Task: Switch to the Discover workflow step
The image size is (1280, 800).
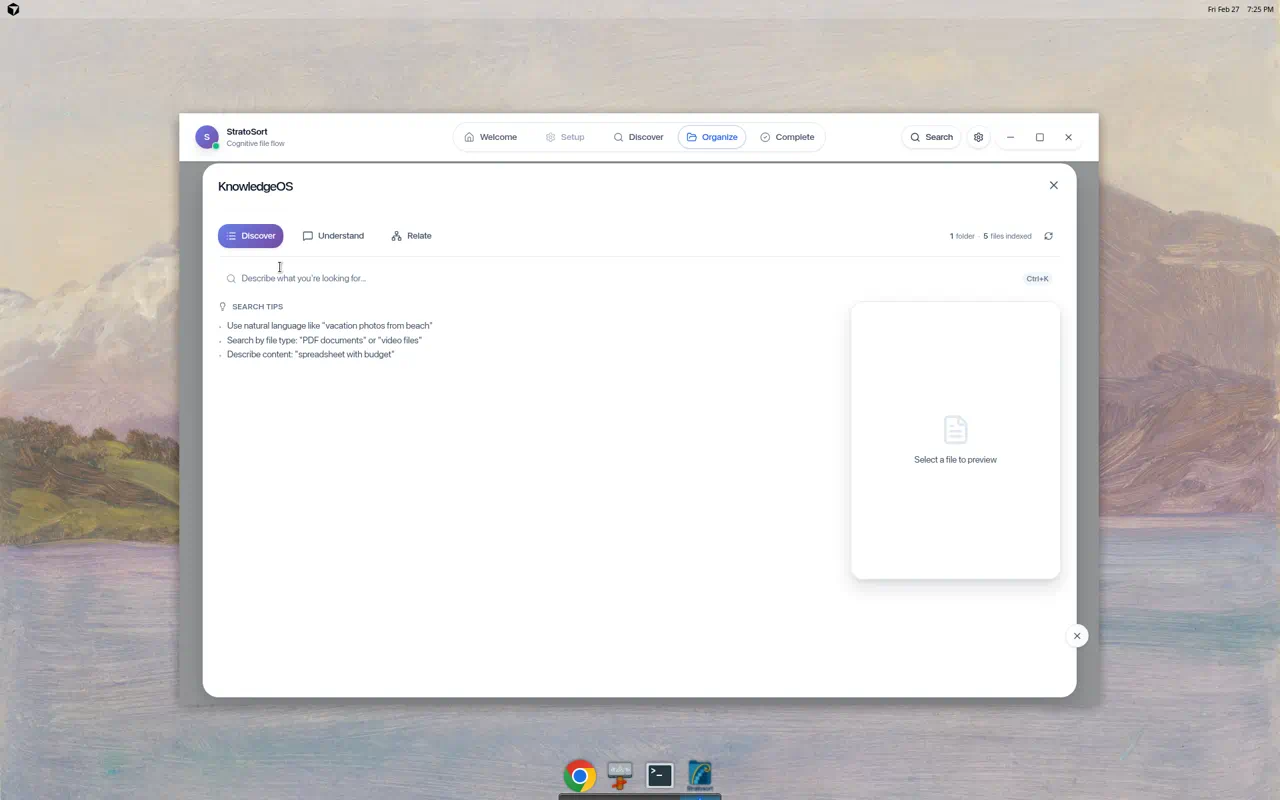Action: [x=638, y=136]
